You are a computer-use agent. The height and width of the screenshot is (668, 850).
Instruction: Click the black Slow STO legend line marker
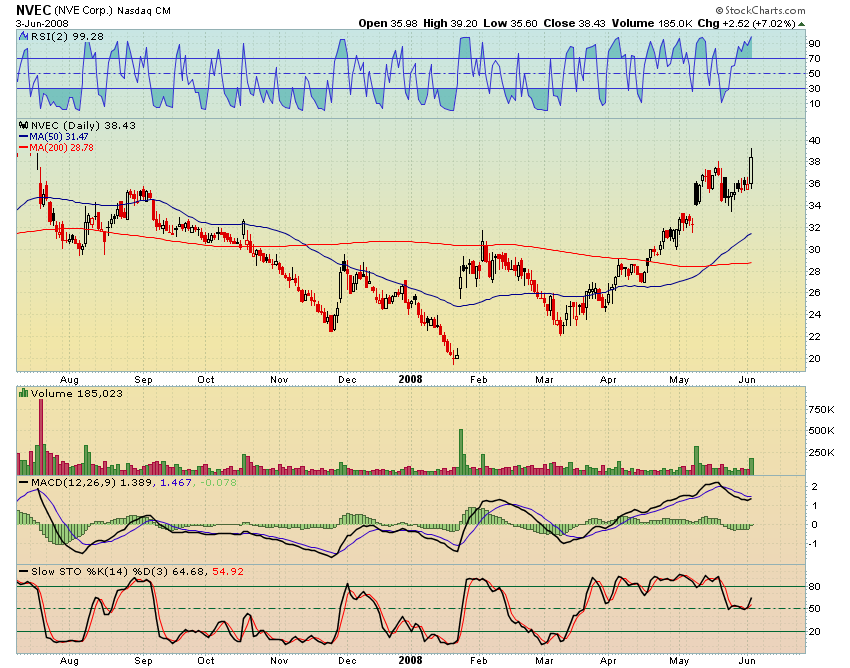click(23, 571)
